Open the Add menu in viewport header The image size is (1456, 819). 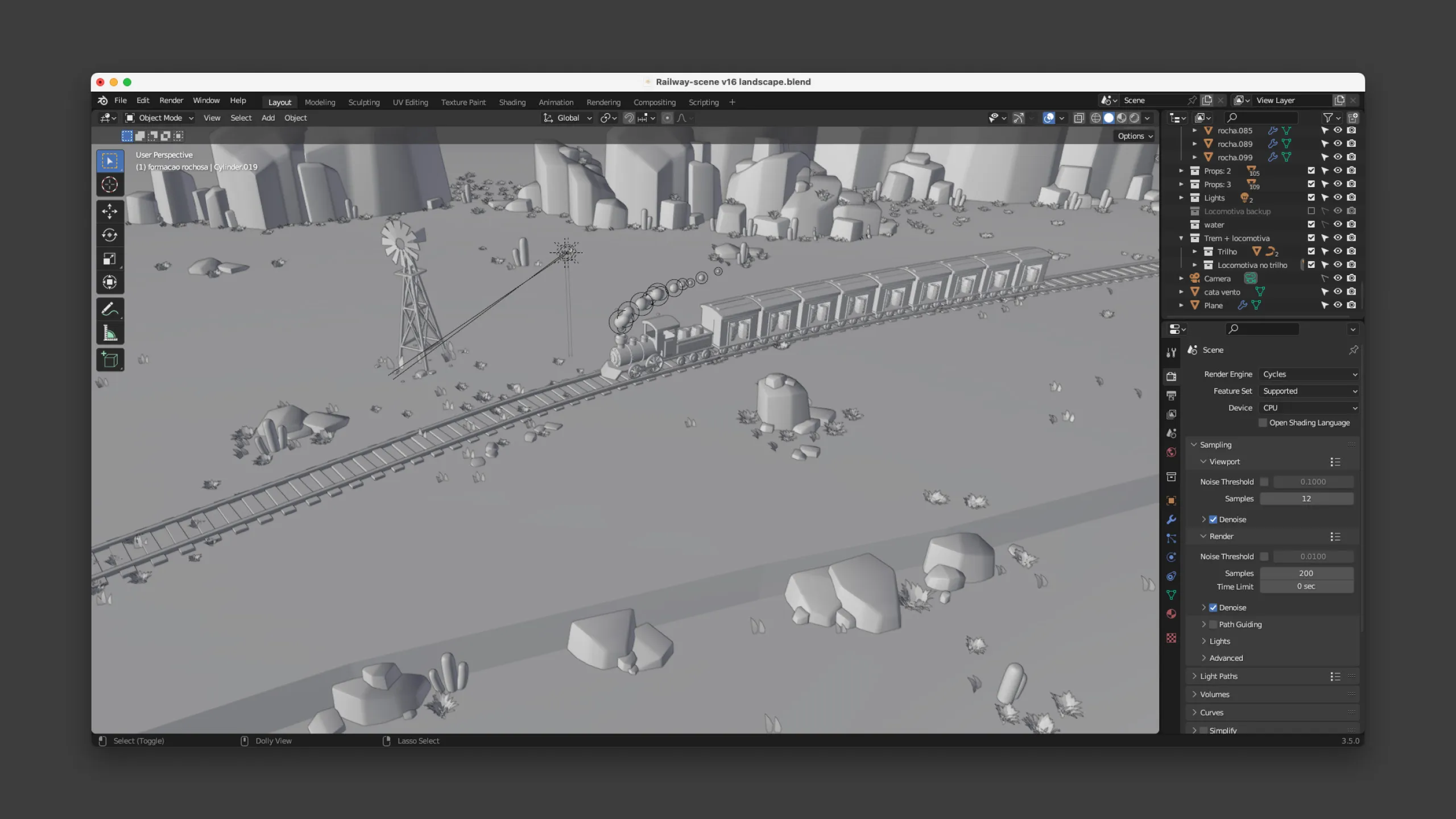click(268, 118)
